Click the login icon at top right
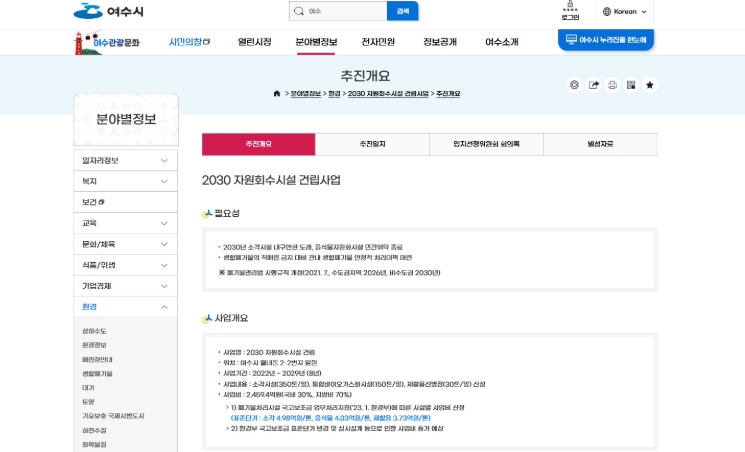The image size is (745, 452). pyautogui.click(x=570, y=12)
